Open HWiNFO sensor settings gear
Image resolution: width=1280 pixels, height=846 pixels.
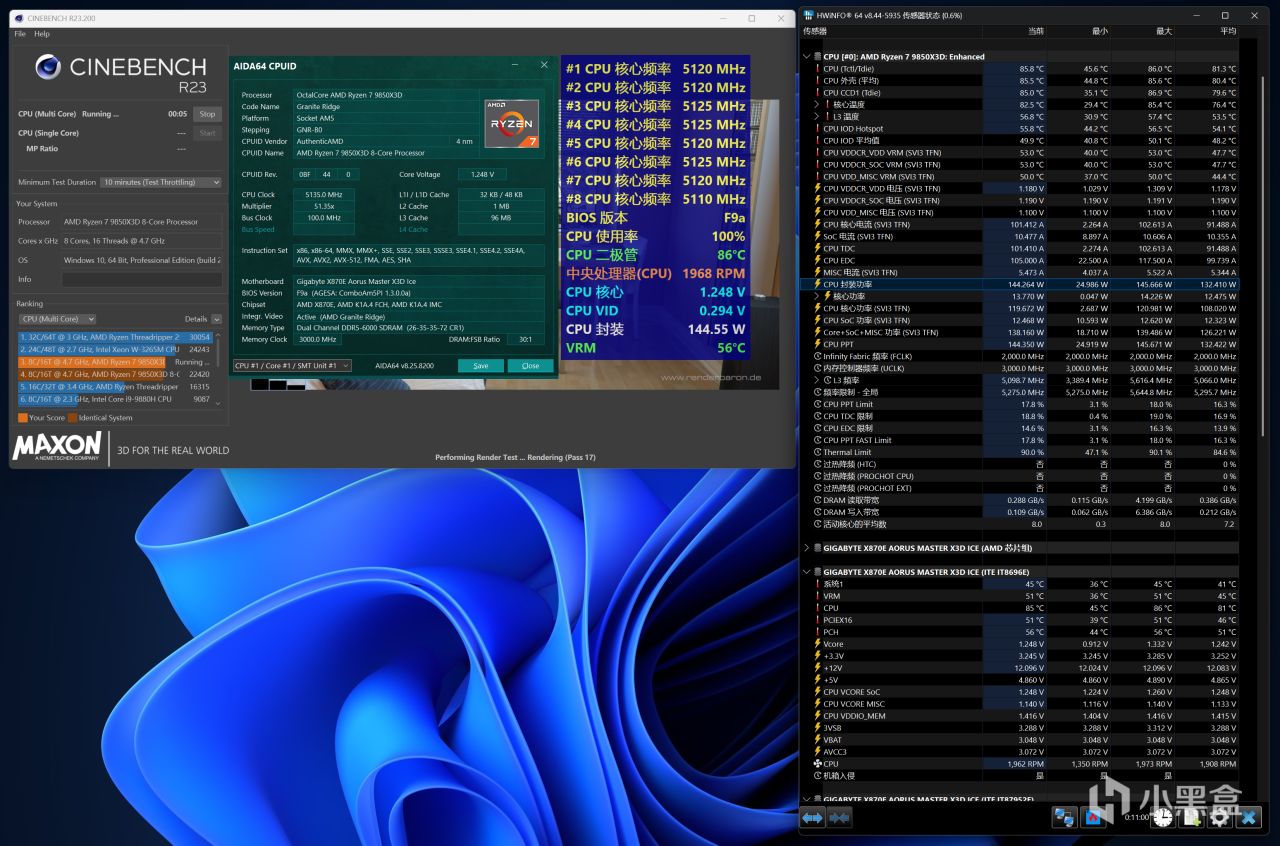tap(1219, 817)
